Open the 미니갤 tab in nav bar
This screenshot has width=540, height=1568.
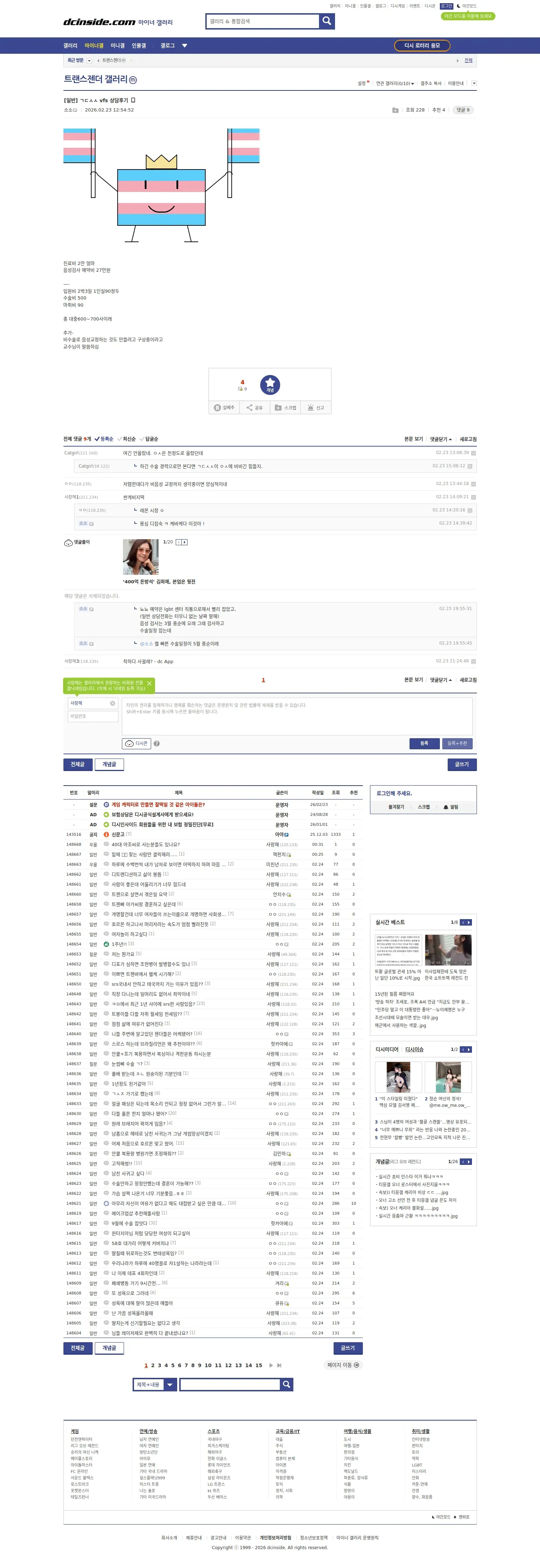pos(118,46)
